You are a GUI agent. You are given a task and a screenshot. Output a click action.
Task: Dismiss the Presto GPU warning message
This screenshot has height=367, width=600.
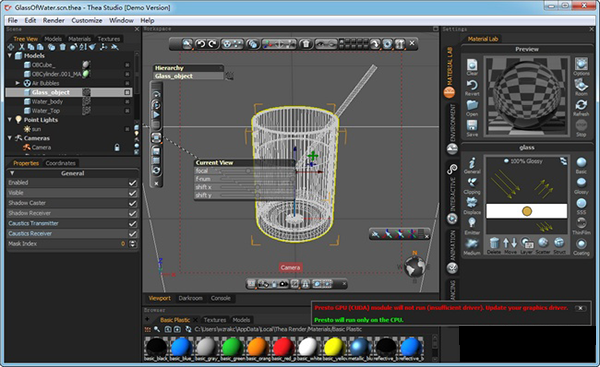(580, 308)
